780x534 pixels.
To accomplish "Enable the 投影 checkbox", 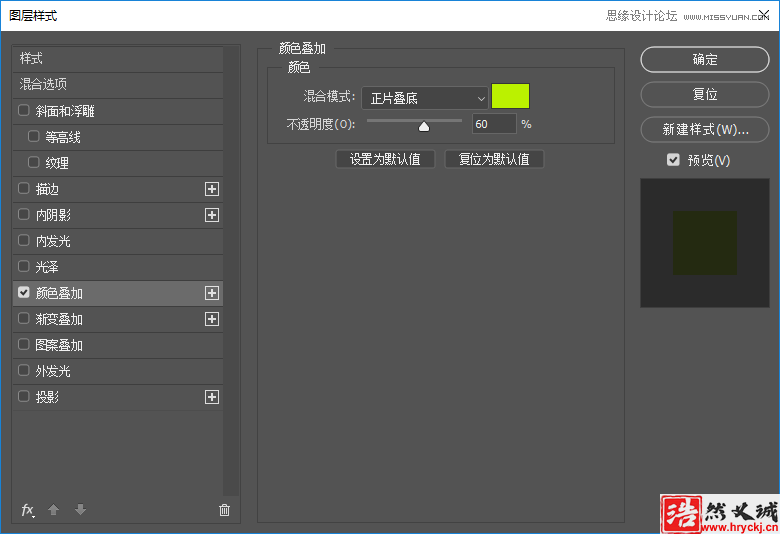I will click(23, 396).
